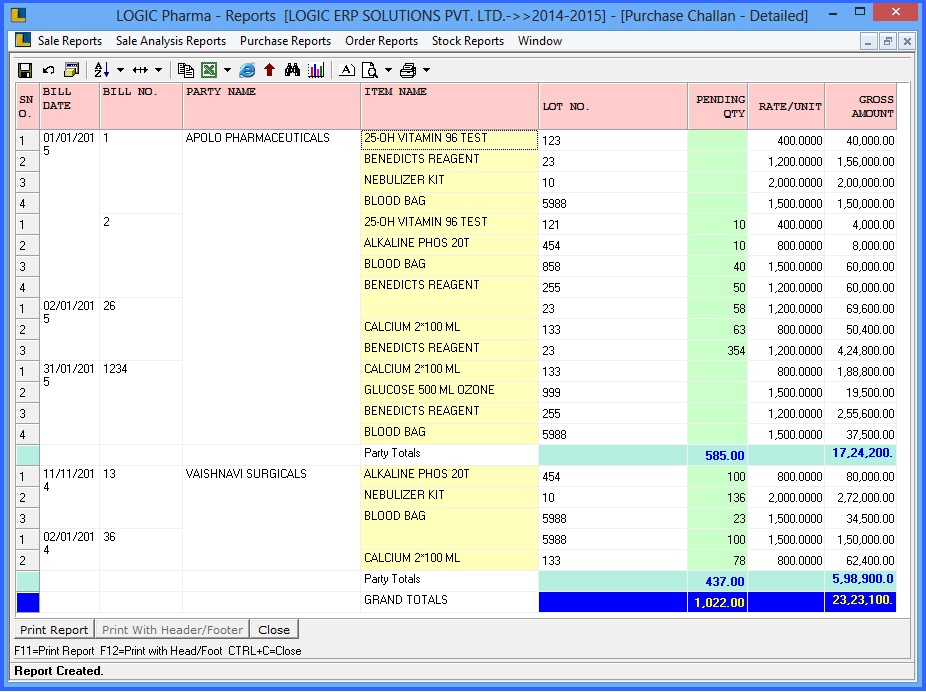Click the binoculars find icon
Screen dimensions: 926x692
293,70
